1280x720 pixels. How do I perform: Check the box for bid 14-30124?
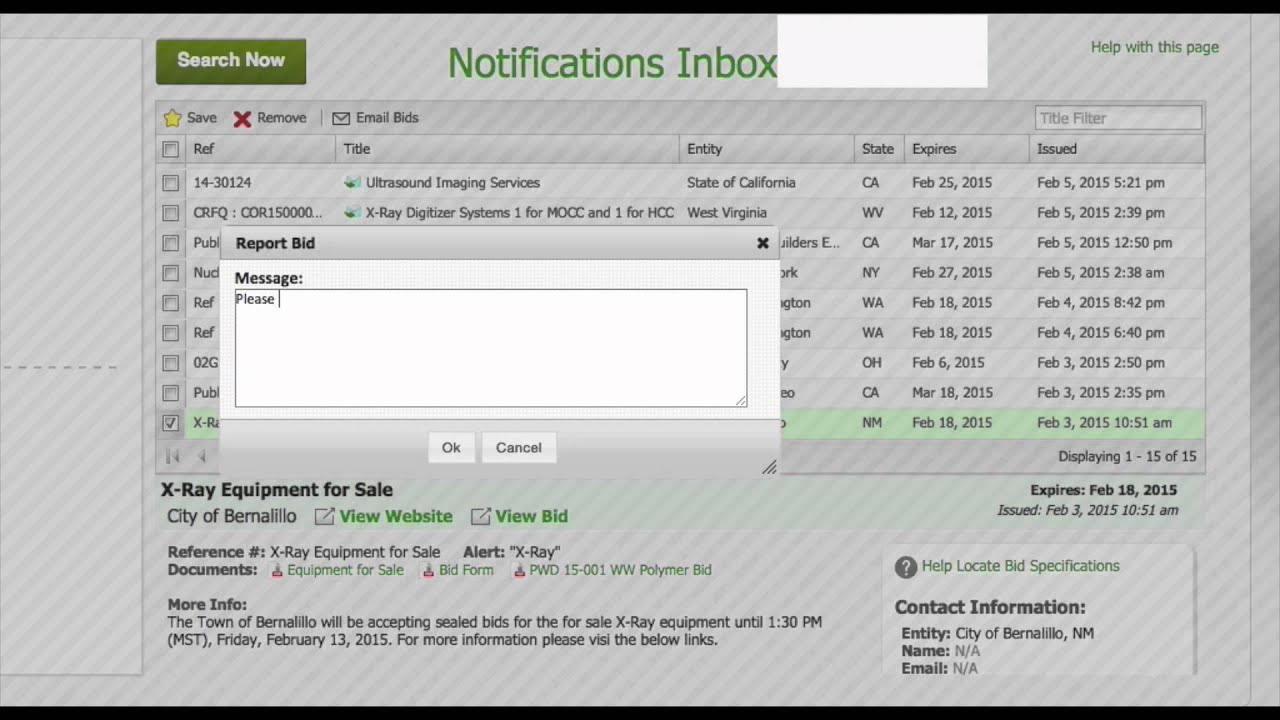click(170, 183)
